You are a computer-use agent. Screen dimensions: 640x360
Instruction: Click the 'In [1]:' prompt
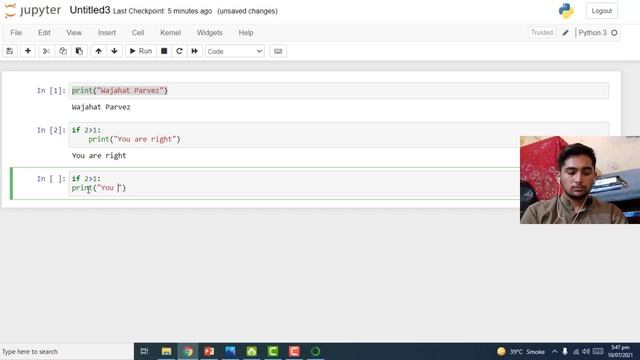pos(51,91)
